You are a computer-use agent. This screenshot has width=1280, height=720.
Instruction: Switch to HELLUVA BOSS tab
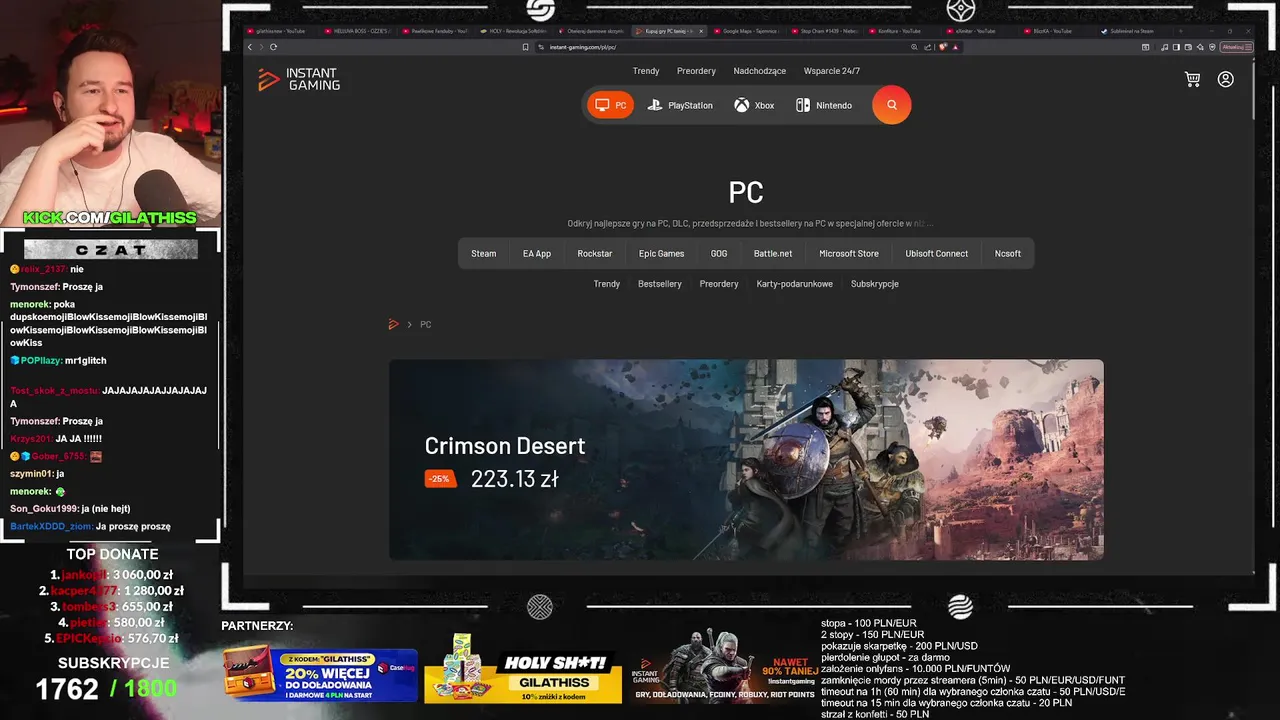pyautogui.click(x=360, y=31)
